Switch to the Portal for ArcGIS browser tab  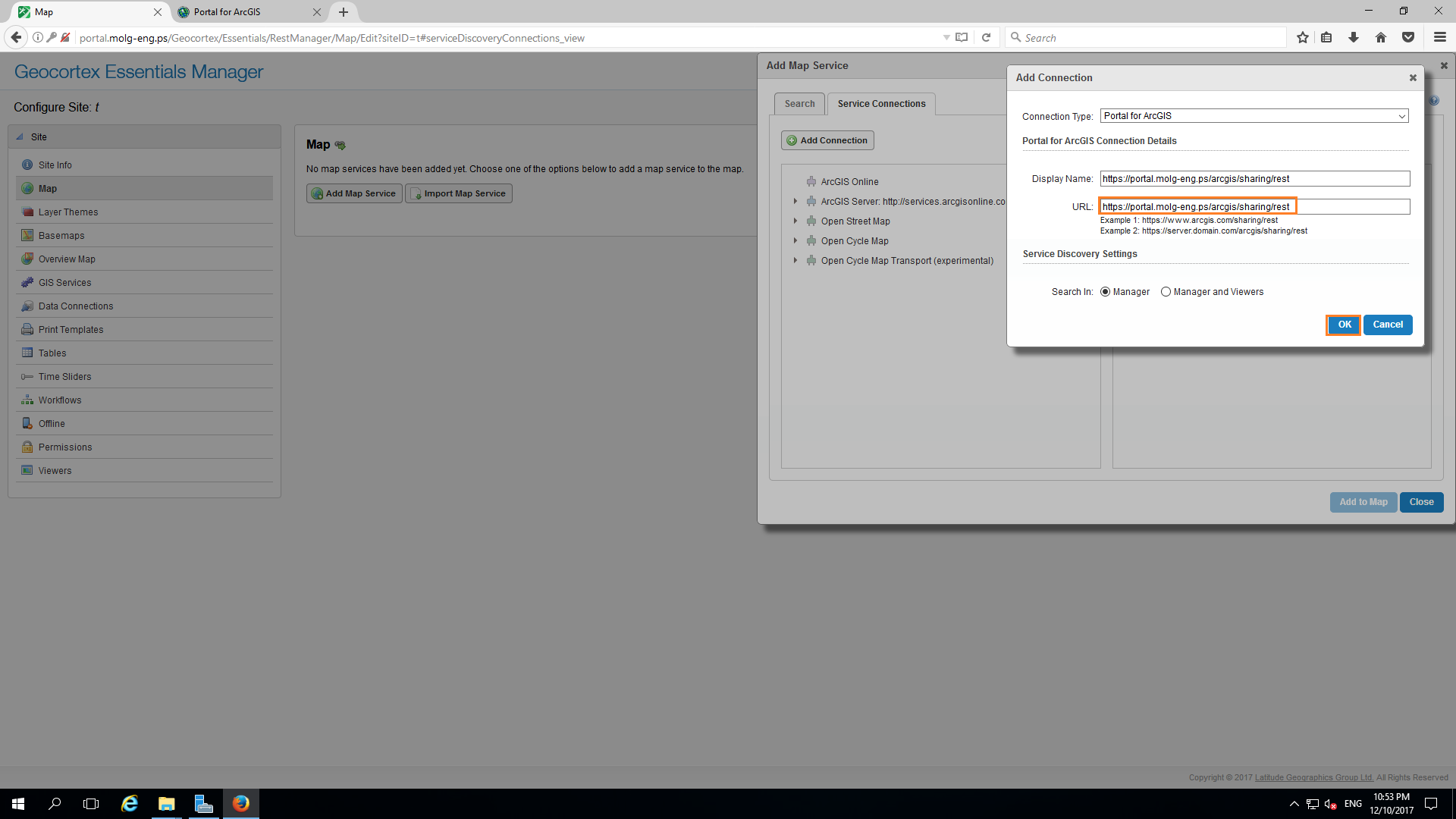click(250, 12)
